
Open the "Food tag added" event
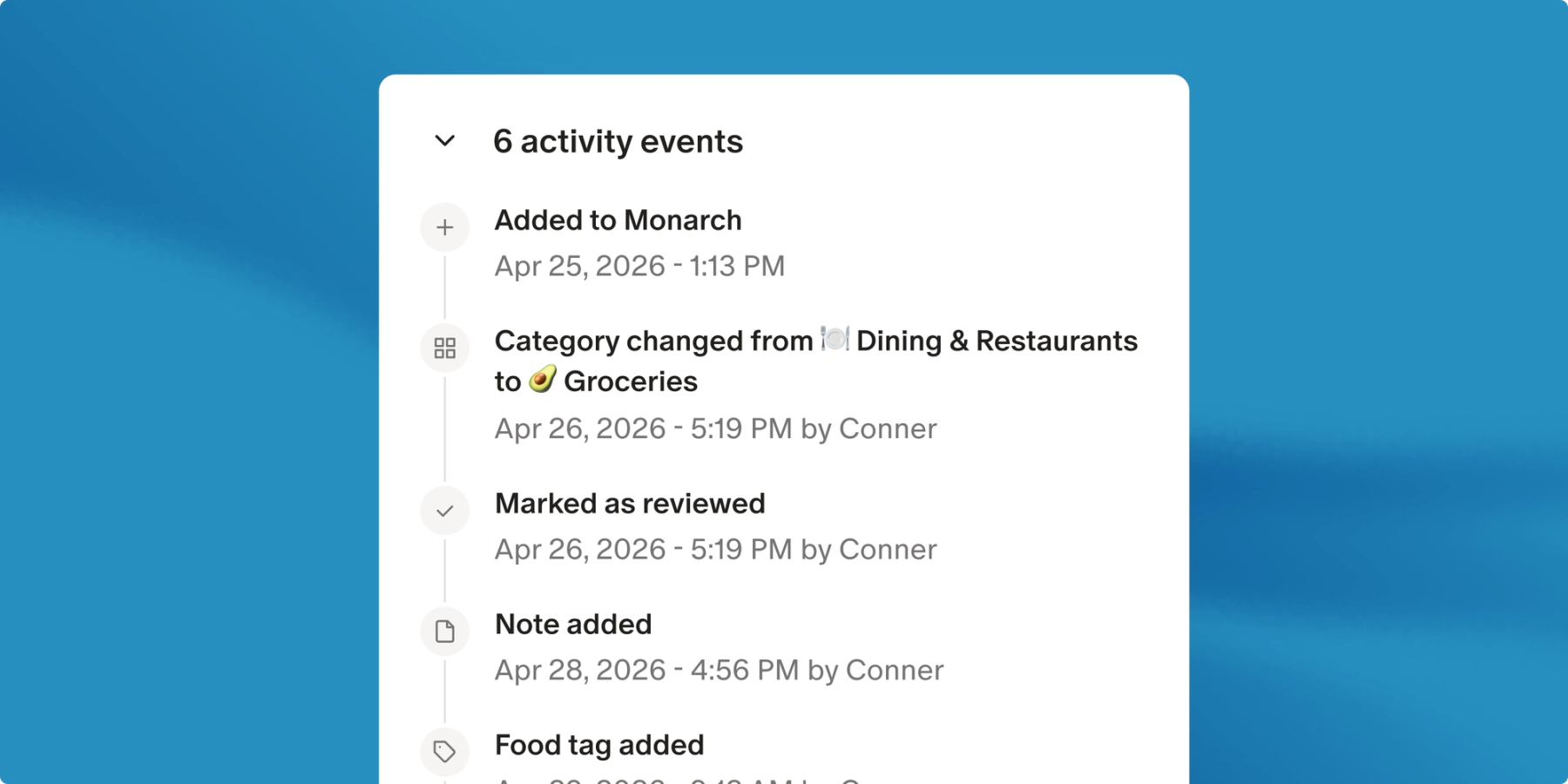click(x=599, y=745)
